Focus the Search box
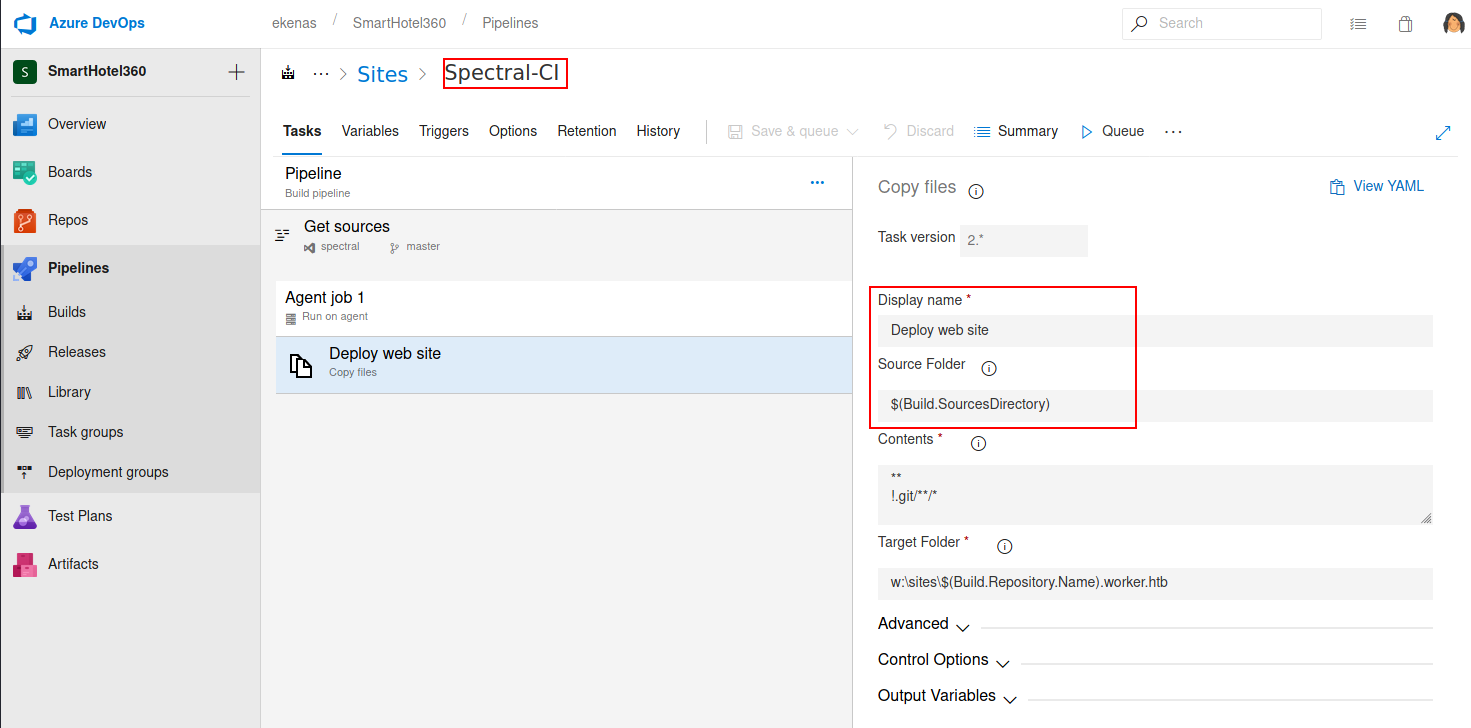The width and height of the screenshot is (1471, 728). (1222, 23)
